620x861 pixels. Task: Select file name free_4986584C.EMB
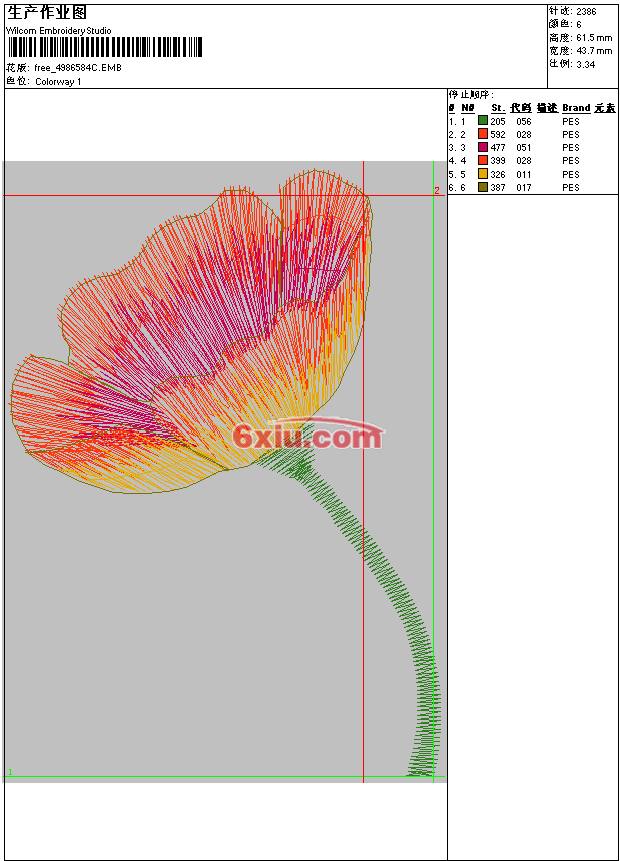(x=78, y=68)
